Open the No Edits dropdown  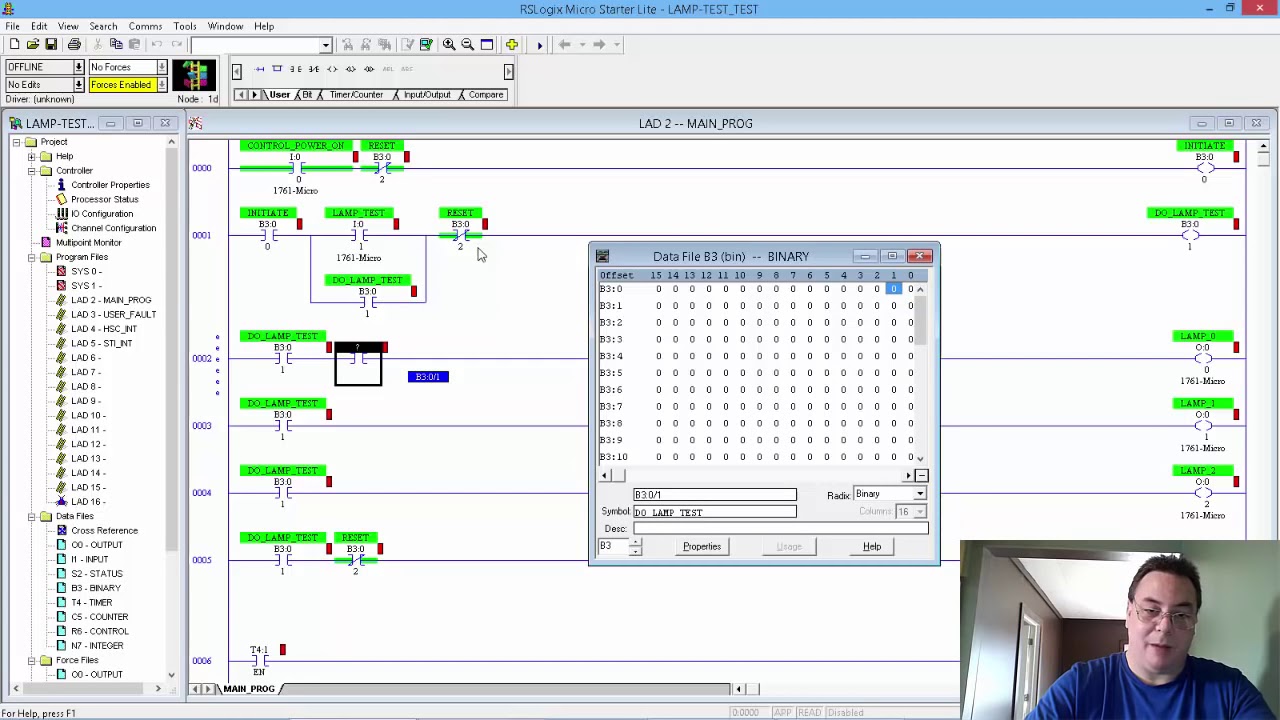click(x=78, y=85)
